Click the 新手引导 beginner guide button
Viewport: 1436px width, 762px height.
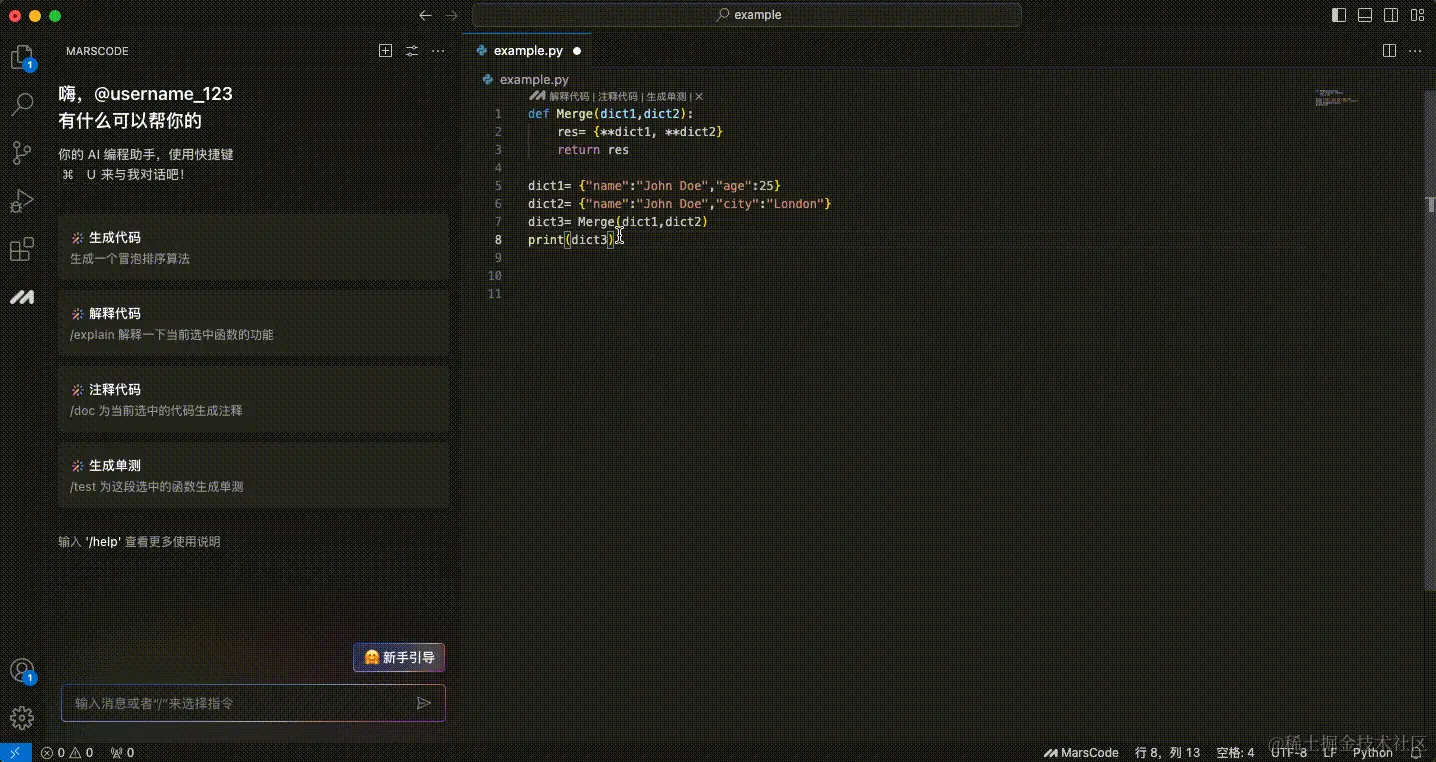(x=399, y=657)
